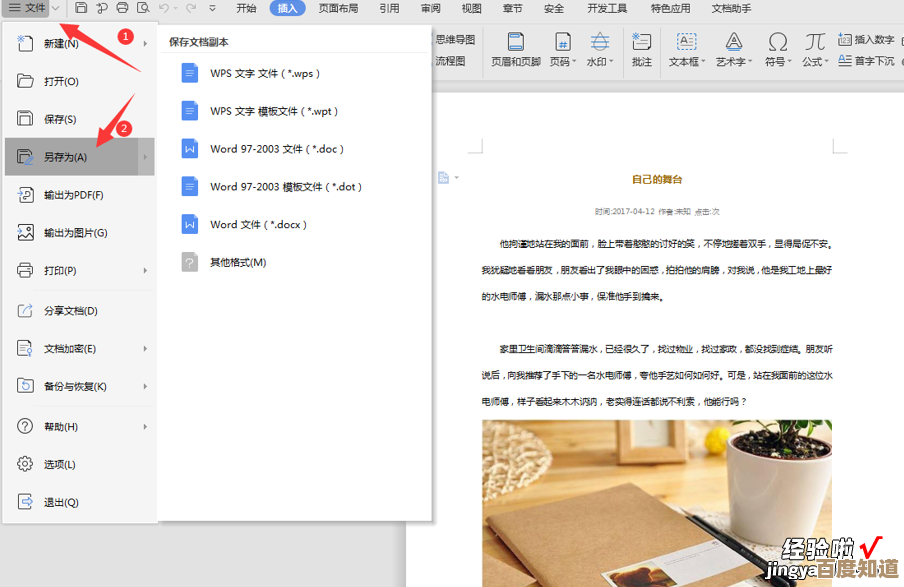Save as Word 文件 (*.docx) format
Image resolution: width=904 pixels, height=587 pixels.
click(x=258, y=225)
